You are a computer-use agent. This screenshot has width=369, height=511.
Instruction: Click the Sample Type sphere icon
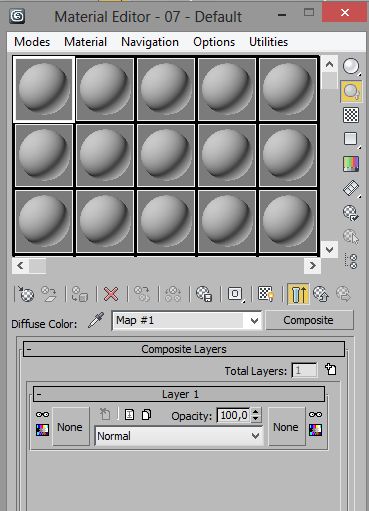click(351, 66)
